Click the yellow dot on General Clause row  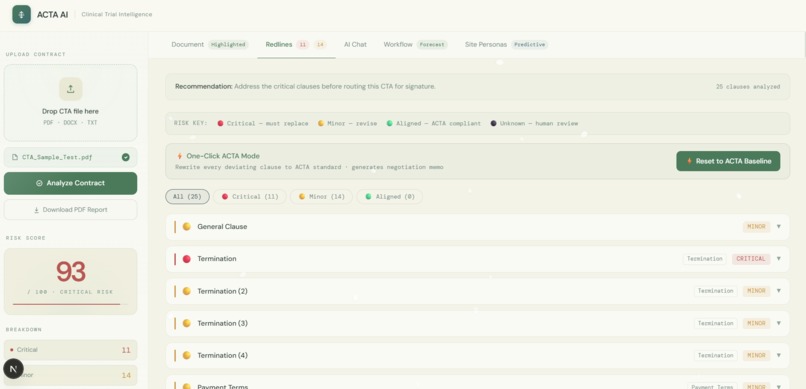point(187,227)
